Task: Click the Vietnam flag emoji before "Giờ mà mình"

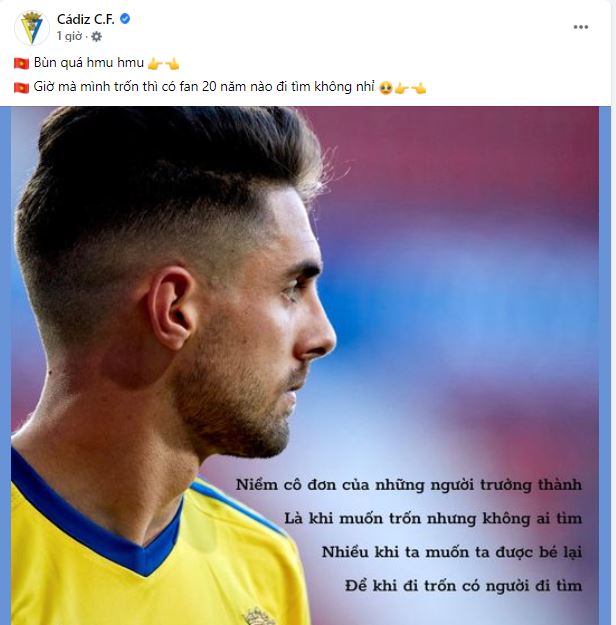Action: (22, 87)
